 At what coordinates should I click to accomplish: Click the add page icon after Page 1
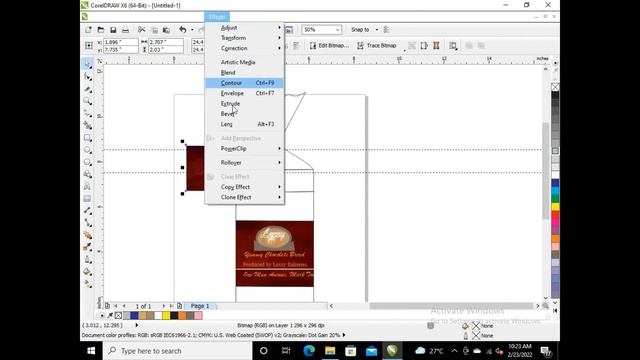[x=179, y=306]
